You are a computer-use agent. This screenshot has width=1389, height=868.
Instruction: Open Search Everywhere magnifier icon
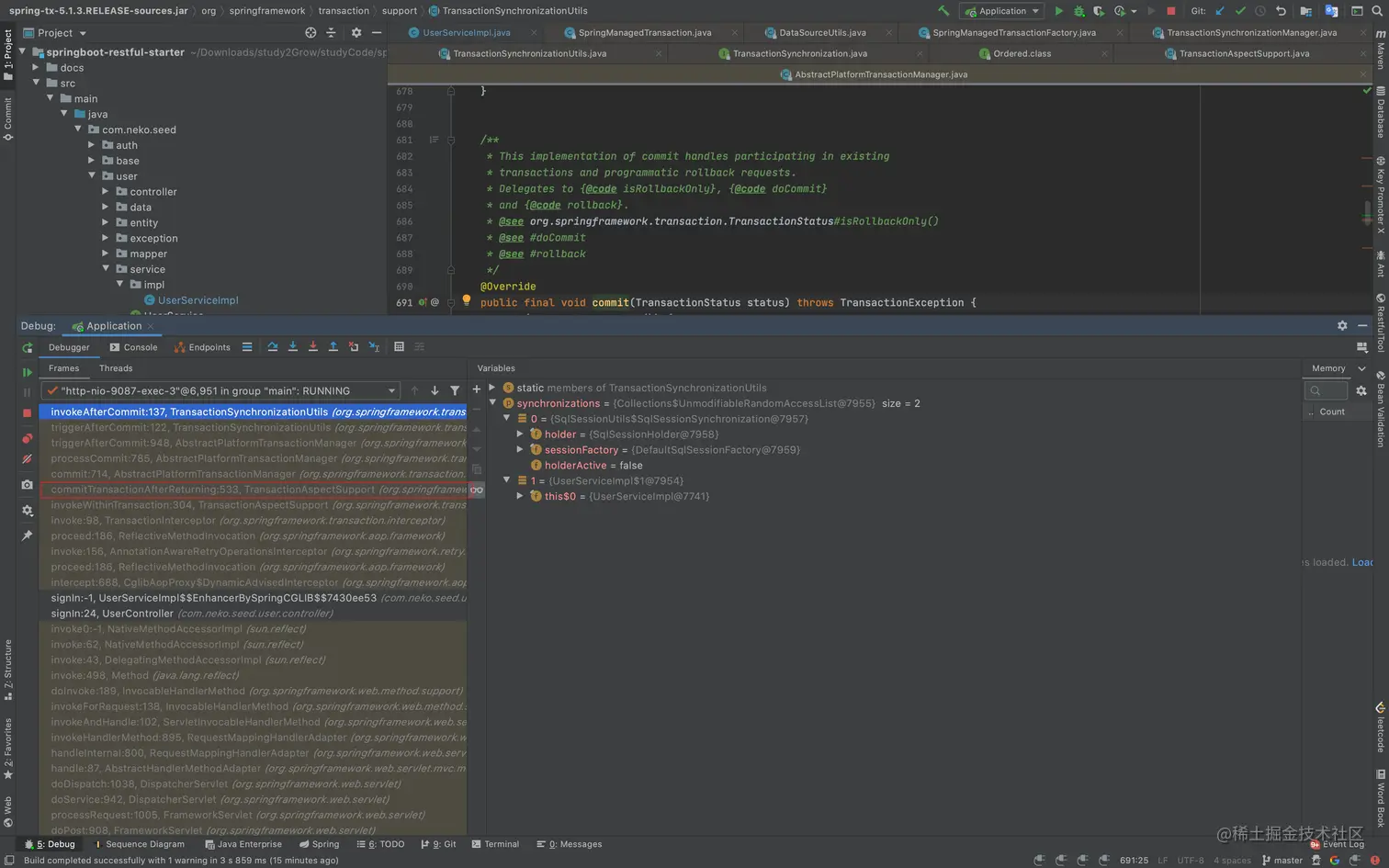click(1378, 11)
